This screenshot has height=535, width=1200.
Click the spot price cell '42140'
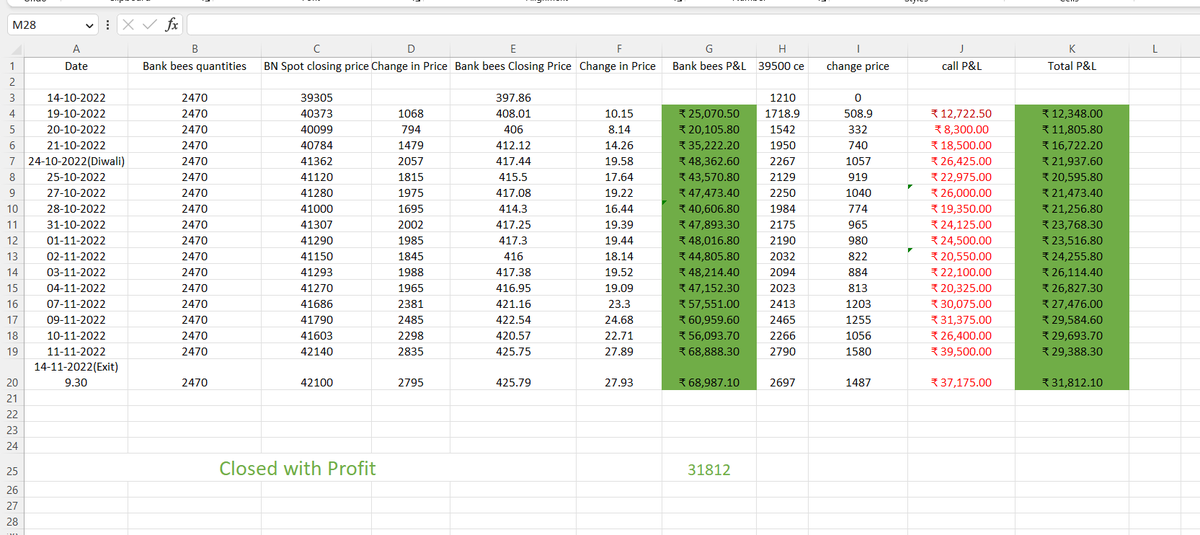pyautogui.click(x=315, y=351)
